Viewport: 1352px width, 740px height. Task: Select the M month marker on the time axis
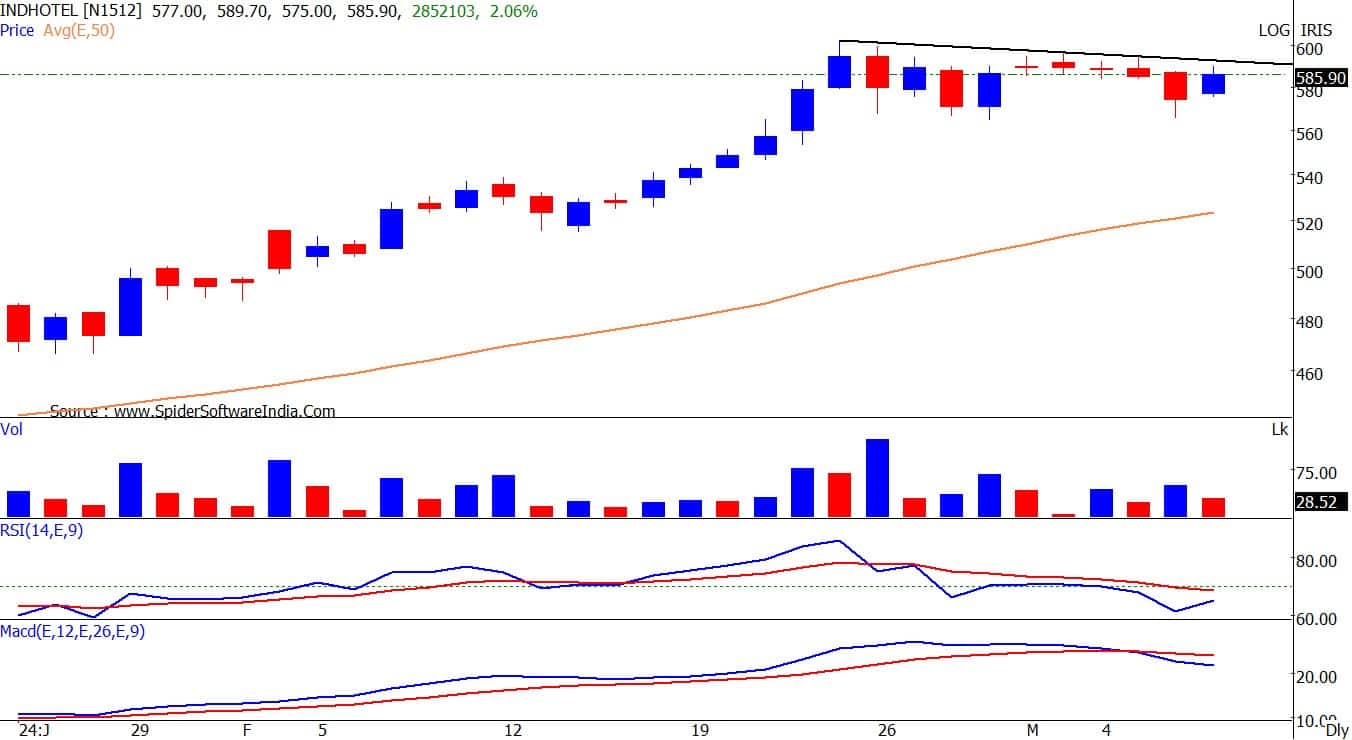point(1032,731)
